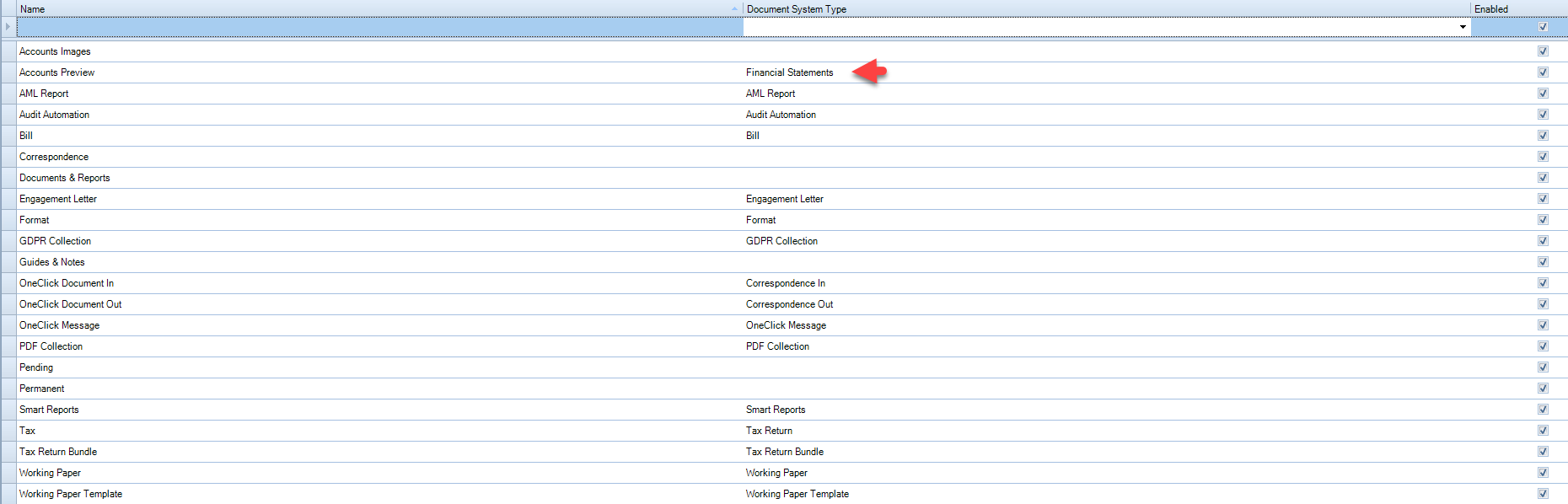Select the Working Paper name cell
This screenshot has height=504, width=1568.
pos(379,473)
